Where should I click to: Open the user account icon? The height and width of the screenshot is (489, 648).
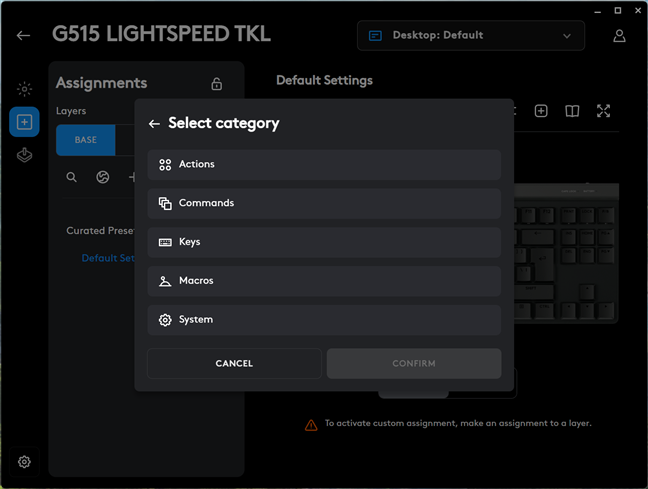coord(619,36)
